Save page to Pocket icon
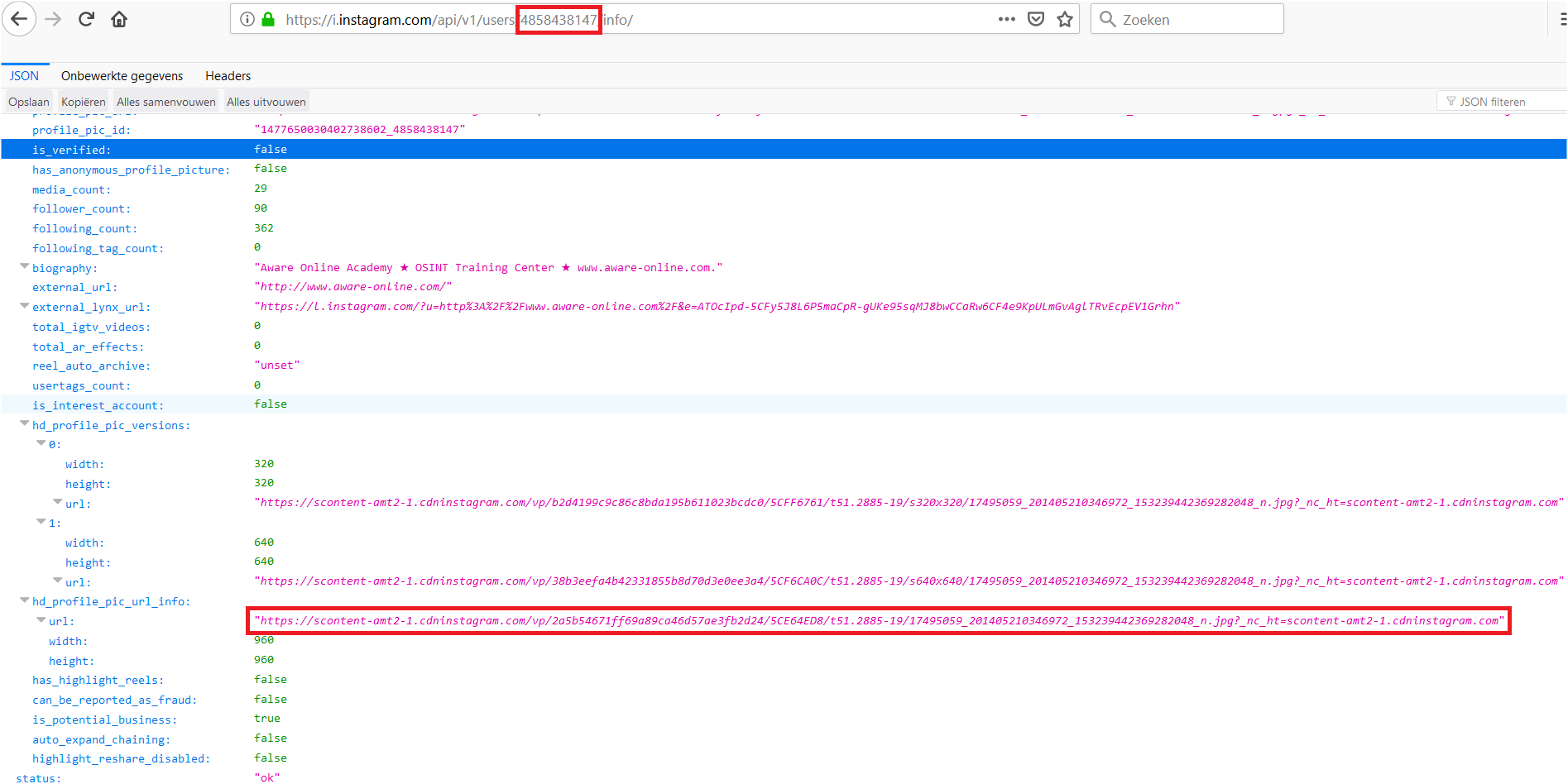The height and width of the screenshot is (784, 1568). click(x=1035, y=19)
